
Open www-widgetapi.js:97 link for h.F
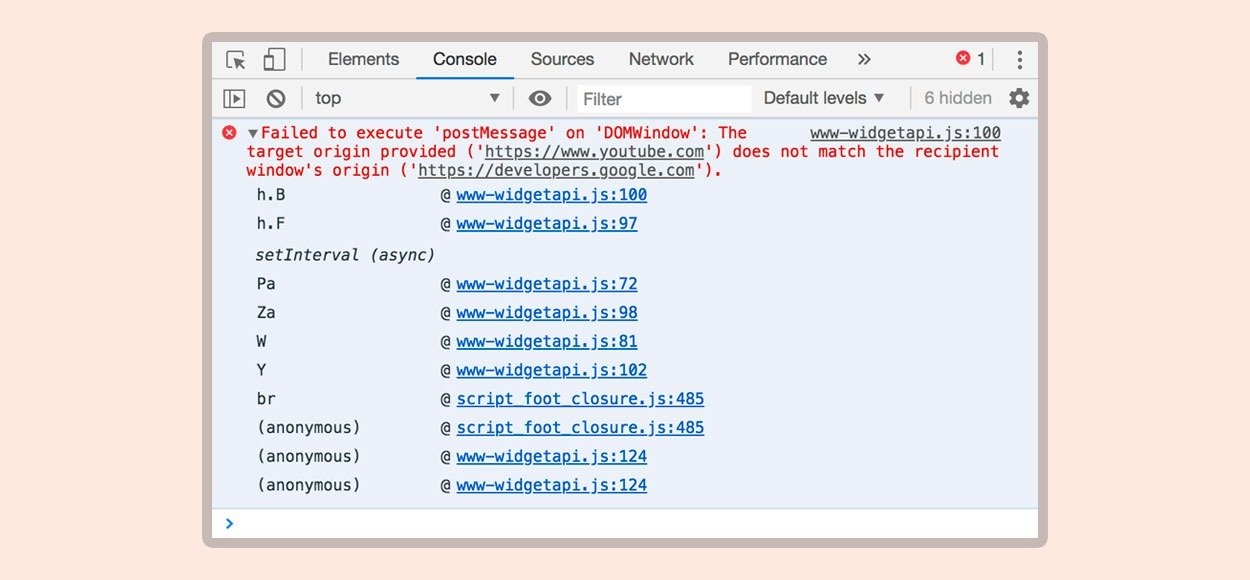pos(546,224)
